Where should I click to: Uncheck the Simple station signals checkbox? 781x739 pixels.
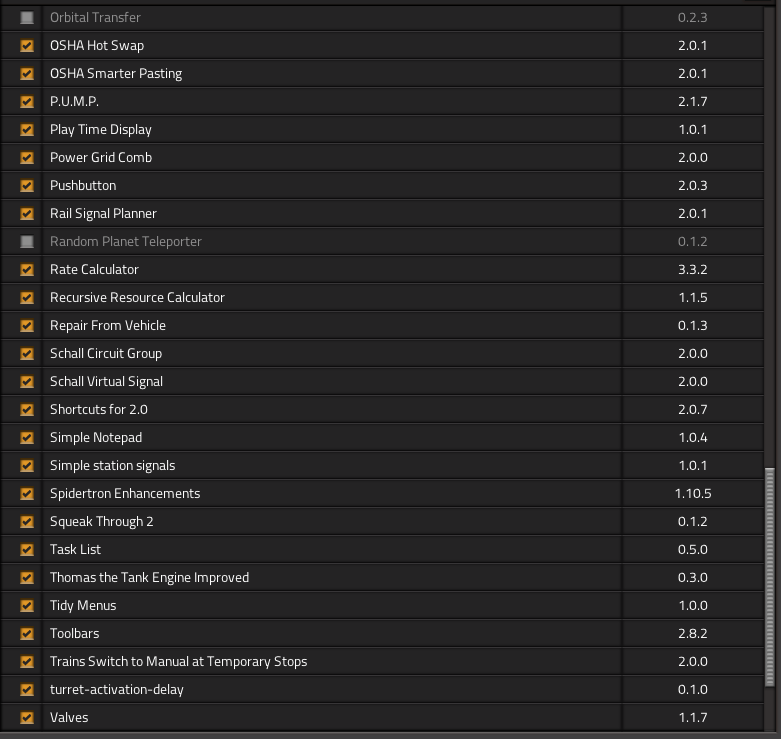pos(27,465)
